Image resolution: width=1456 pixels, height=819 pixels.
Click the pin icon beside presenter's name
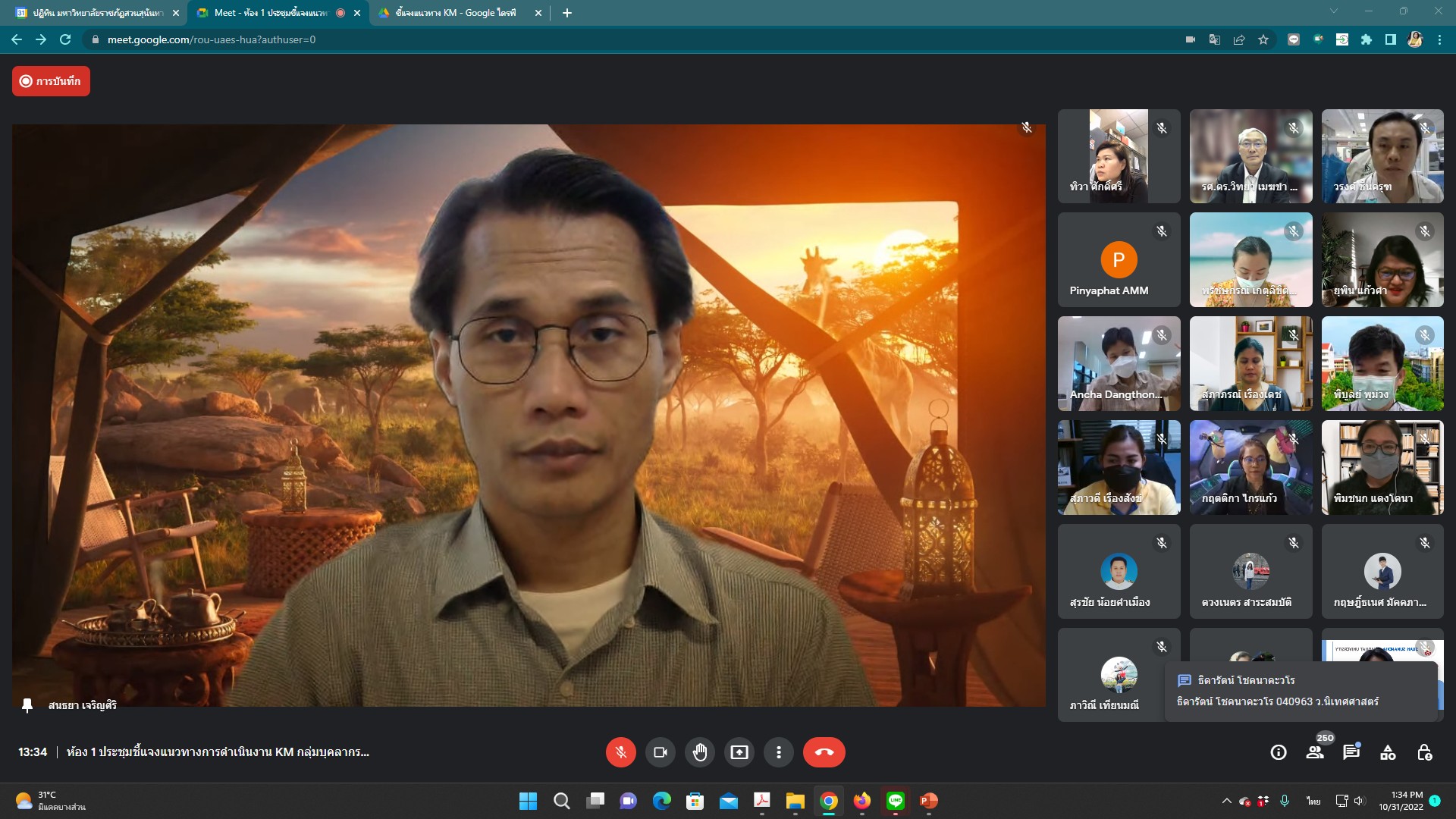pos(27,706)
